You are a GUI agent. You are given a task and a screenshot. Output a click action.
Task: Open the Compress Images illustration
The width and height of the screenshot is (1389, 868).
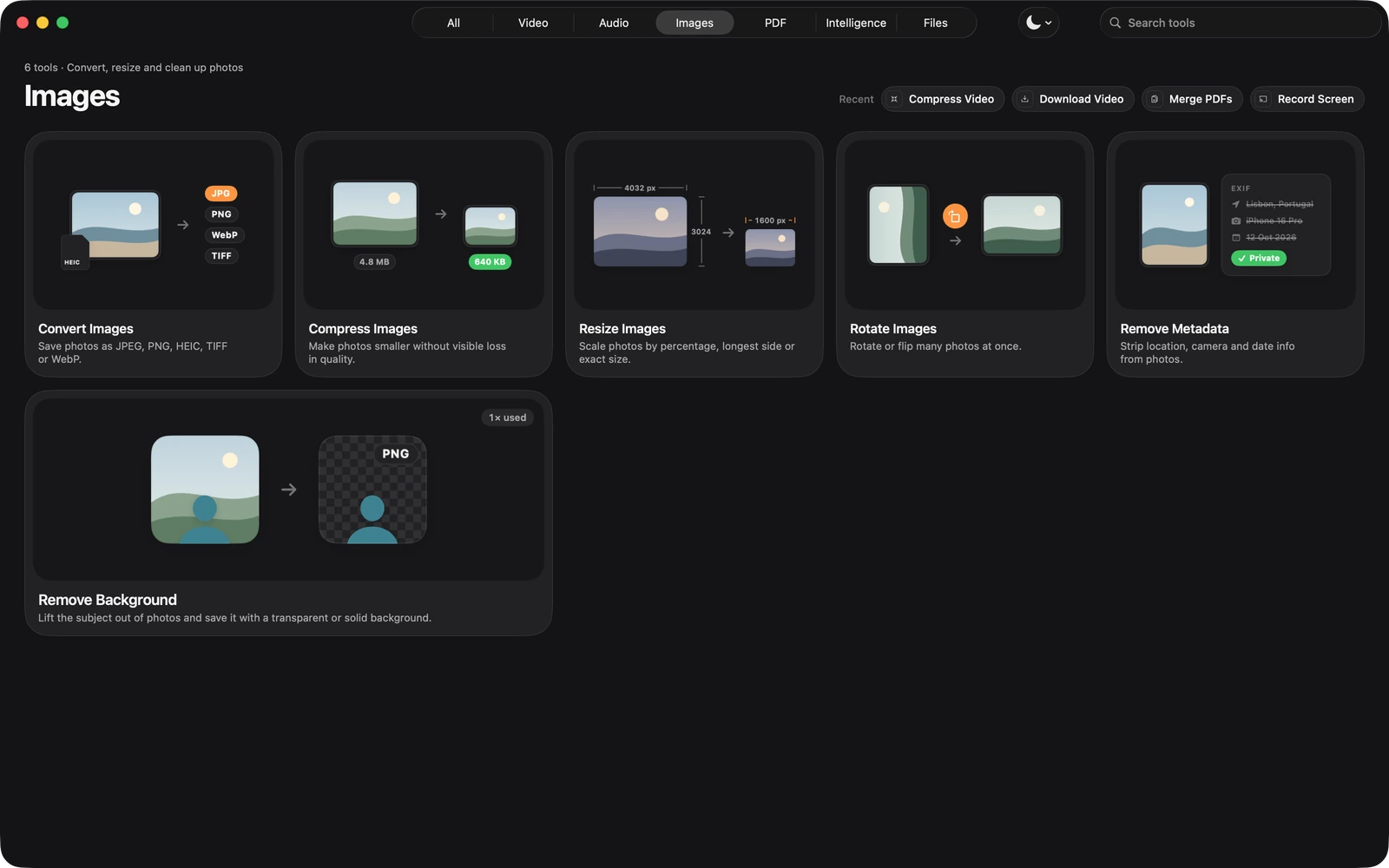(x=424, y=224)
